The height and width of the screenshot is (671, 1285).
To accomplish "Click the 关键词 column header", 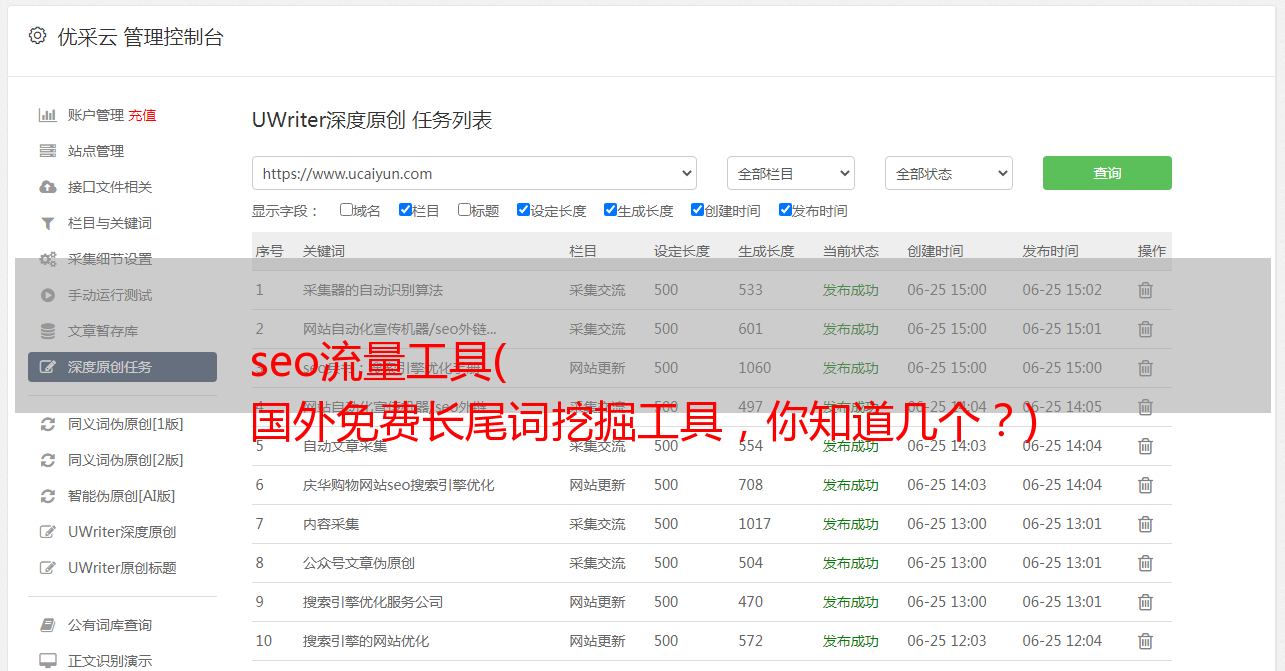I will tap(324, 251).
